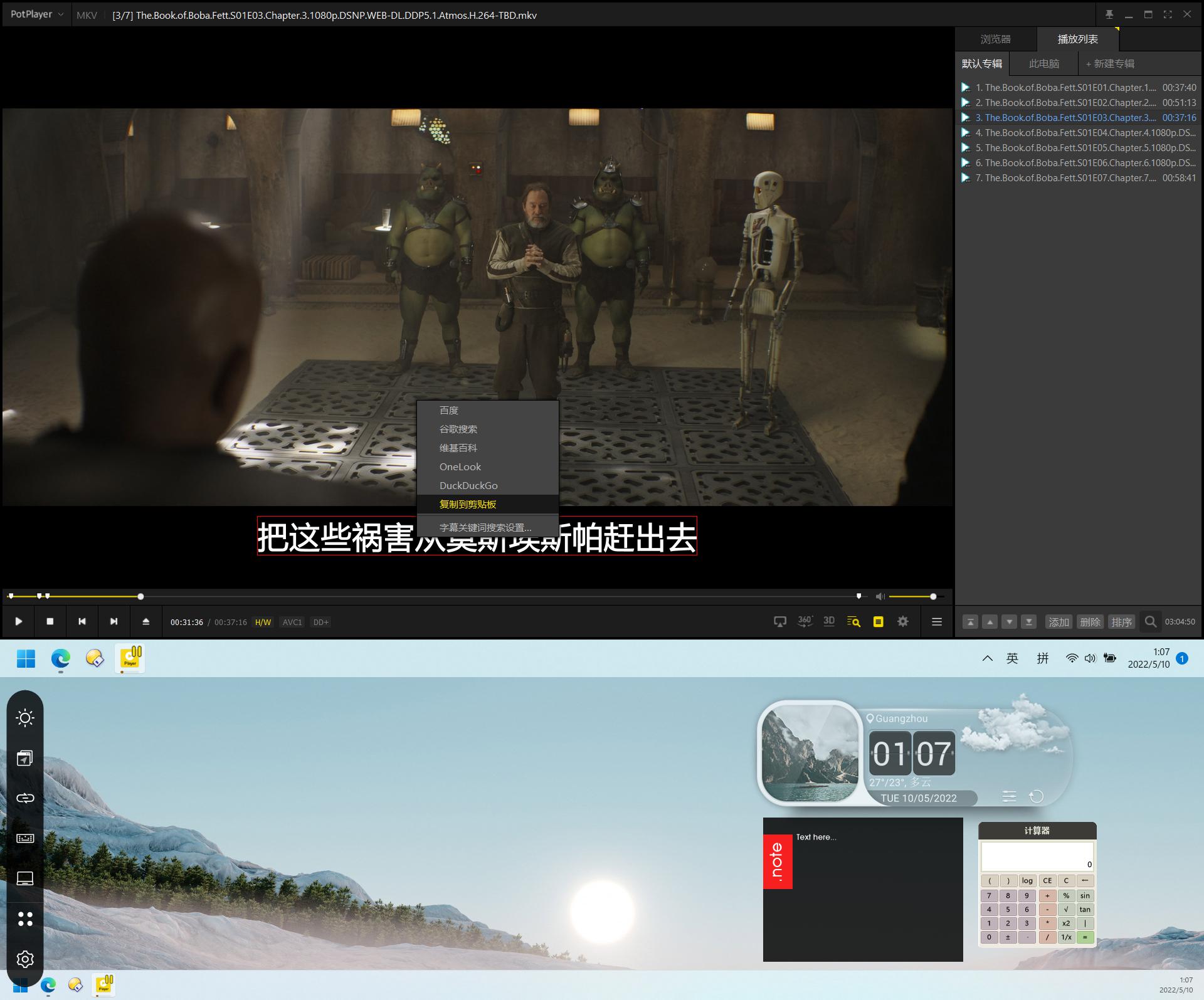Expand the 添加 add menu
This screenshot has height=1000, width=1204.
[x=1059, y=622]
